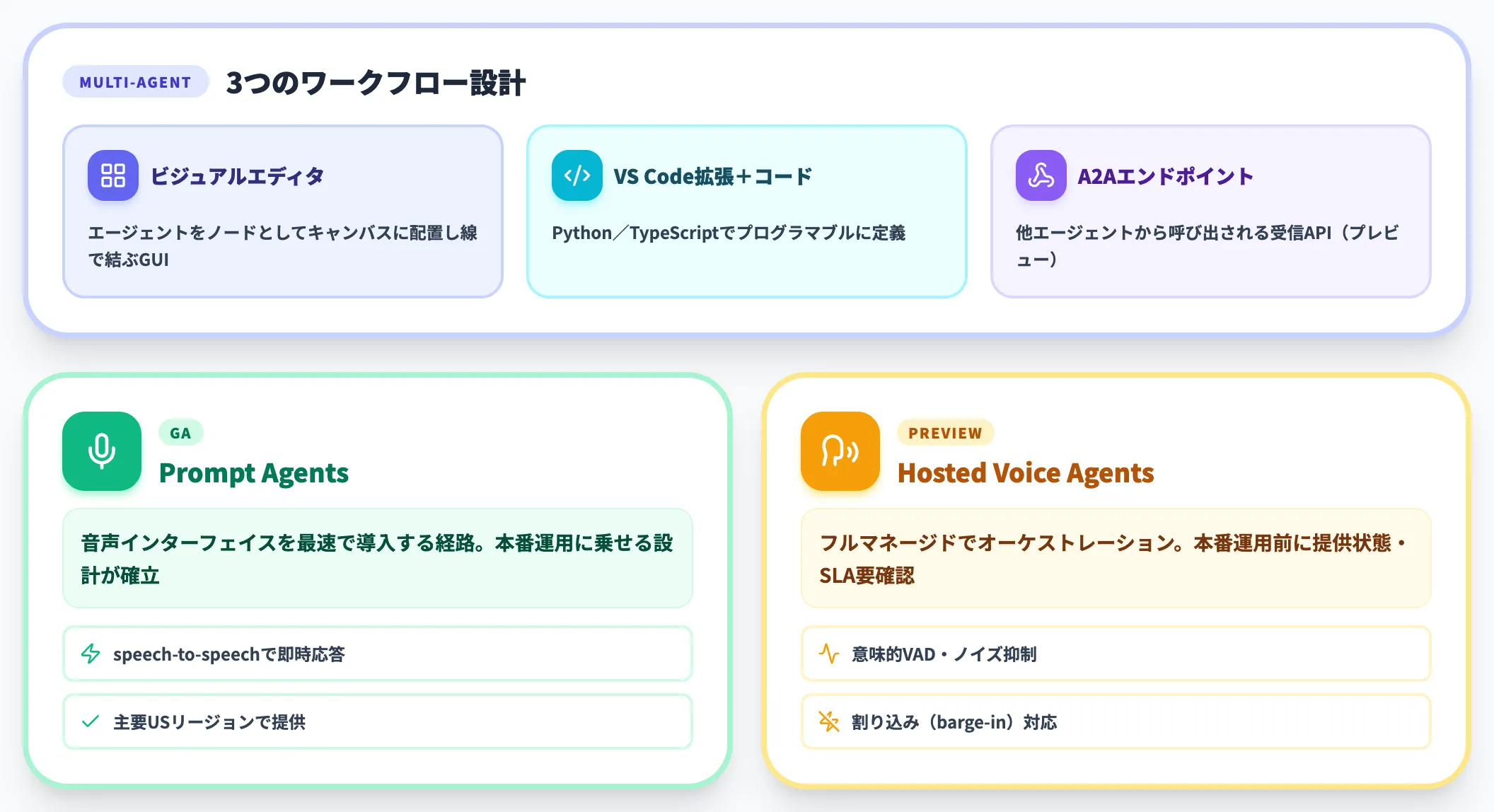This screenshot has width=1494, height=812.
Task: Click the waveform icon beside 意味的VAD
Action: 829,654
